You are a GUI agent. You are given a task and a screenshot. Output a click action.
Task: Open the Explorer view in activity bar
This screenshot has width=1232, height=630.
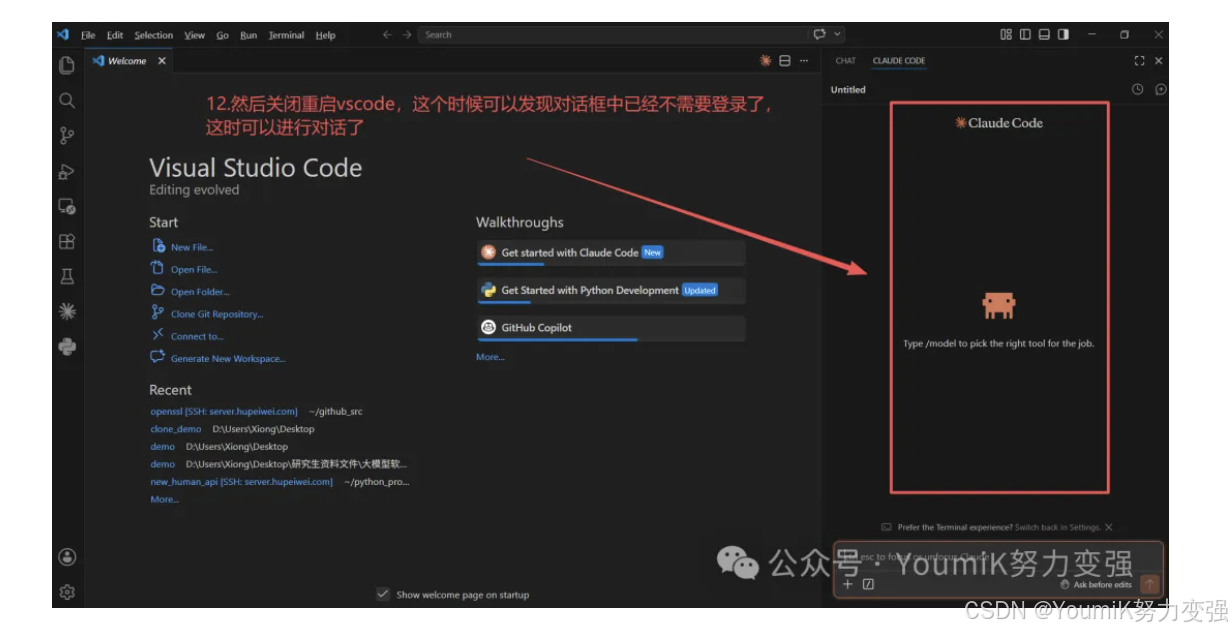67,65
